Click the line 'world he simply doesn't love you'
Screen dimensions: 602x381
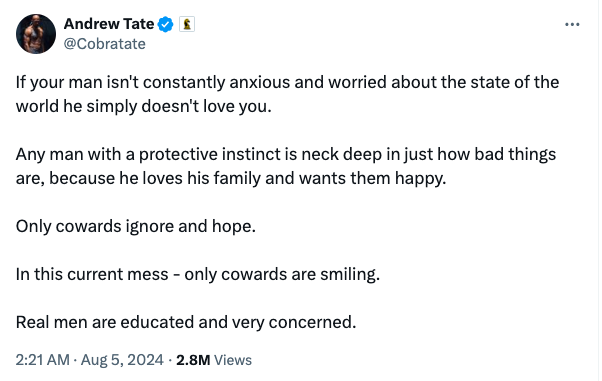[144, 106]
